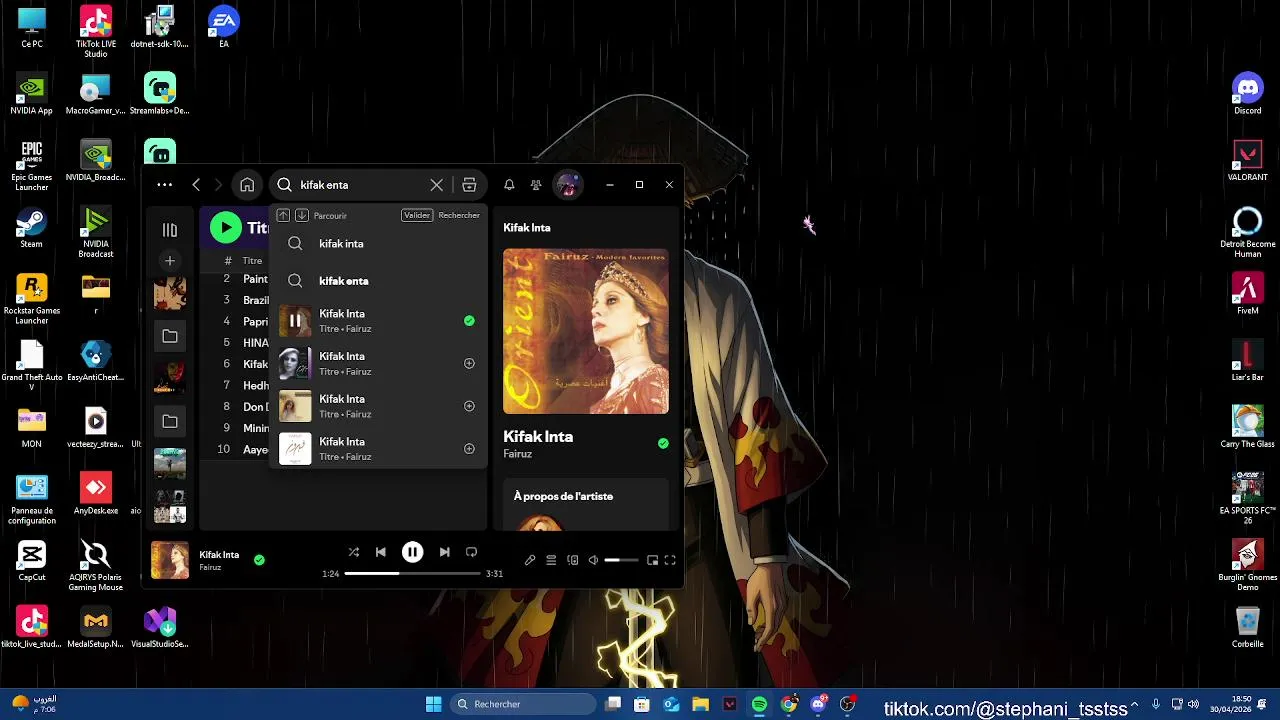Screen dimensions: 1280x720
Task: Toggle the liked checkmark in the player bar
Action: 259,560
